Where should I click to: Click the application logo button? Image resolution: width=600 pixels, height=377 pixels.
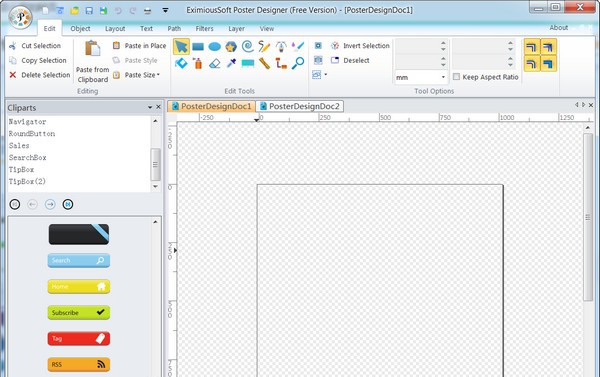(21, 17)
